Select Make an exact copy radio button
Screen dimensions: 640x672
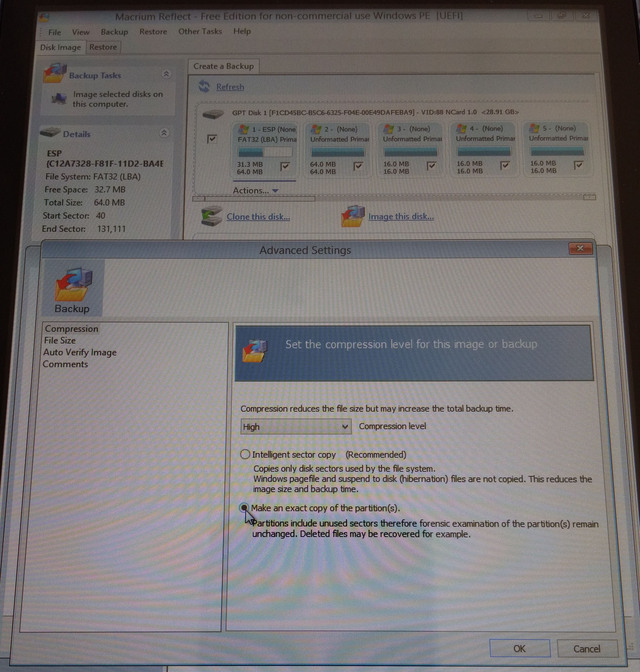(244, 508)
